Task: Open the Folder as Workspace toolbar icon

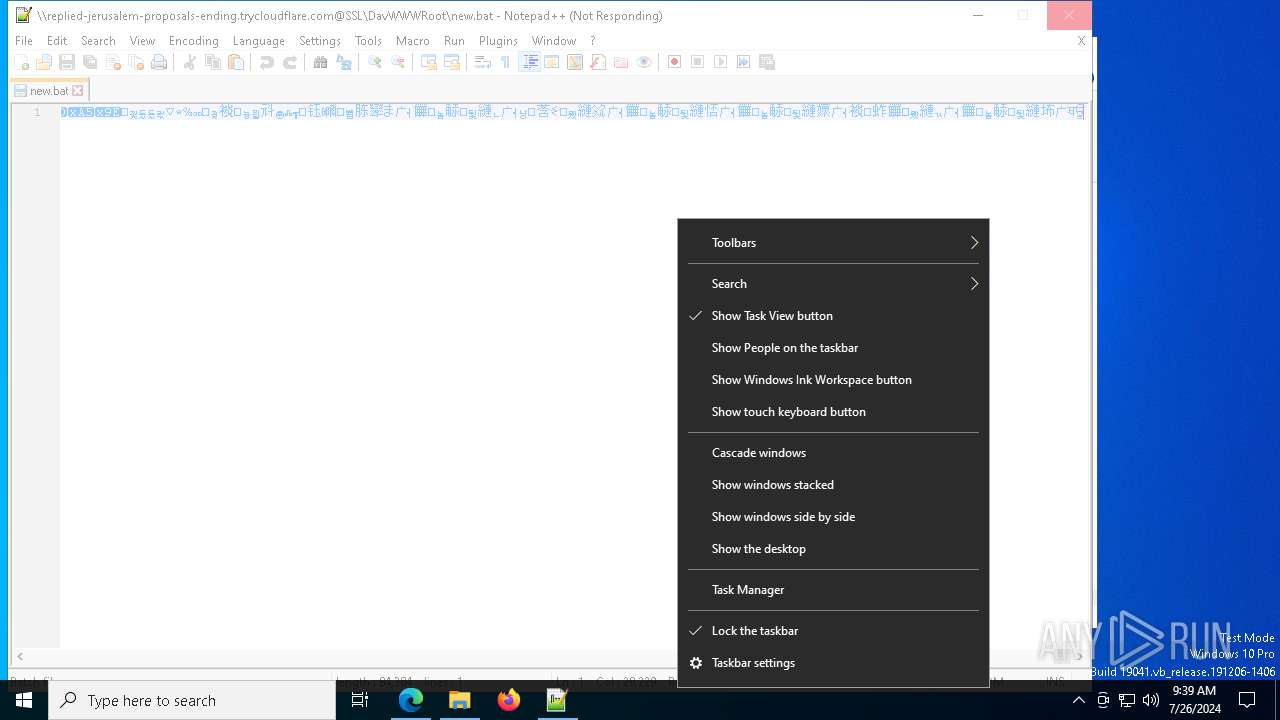Action: pos(621,62)
